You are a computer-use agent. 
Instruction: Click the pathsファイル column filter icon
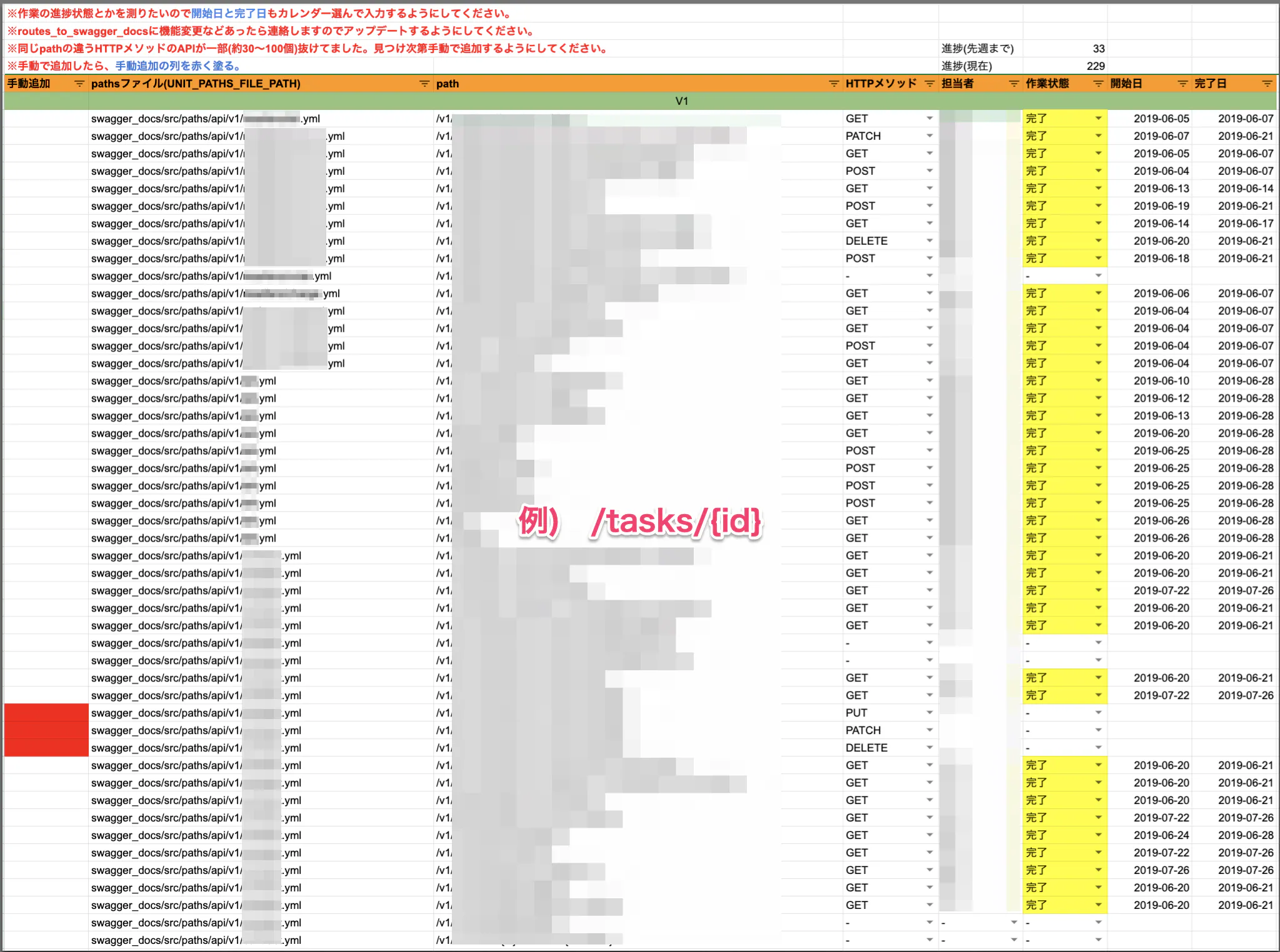(424, 84)
